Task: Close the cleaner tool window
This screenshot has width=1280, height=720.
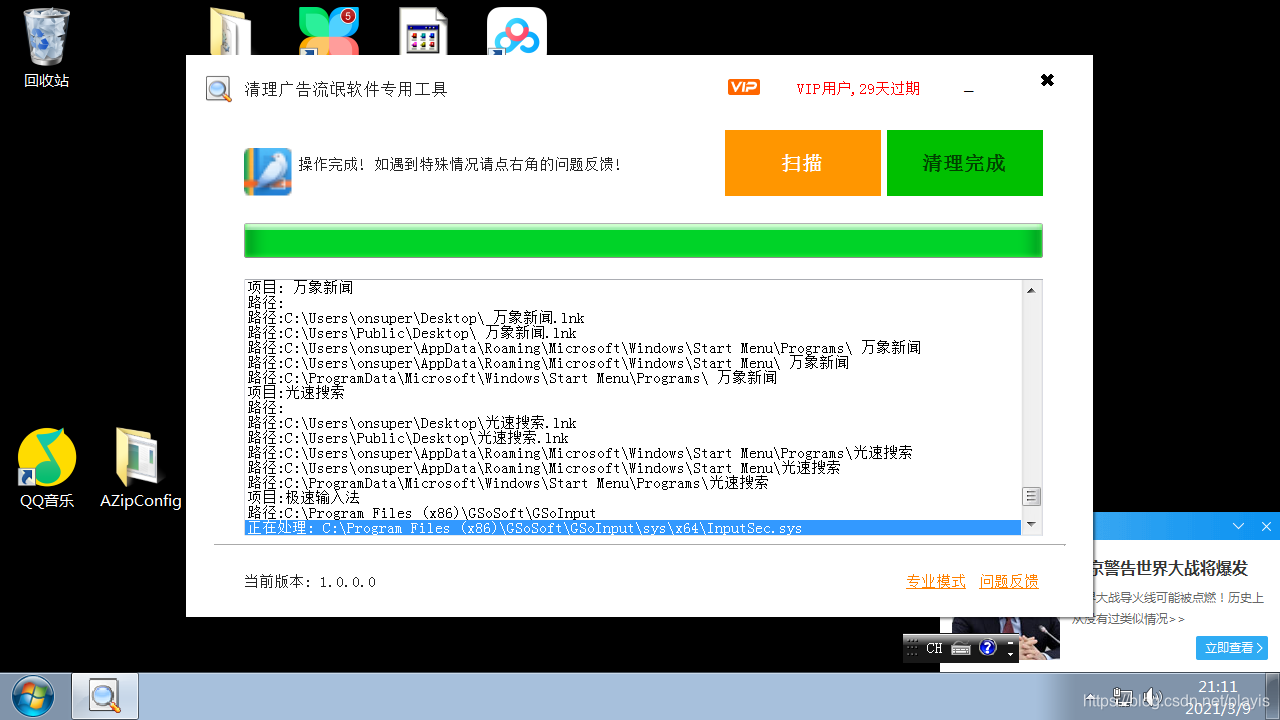Action: tap(1047, 80)
